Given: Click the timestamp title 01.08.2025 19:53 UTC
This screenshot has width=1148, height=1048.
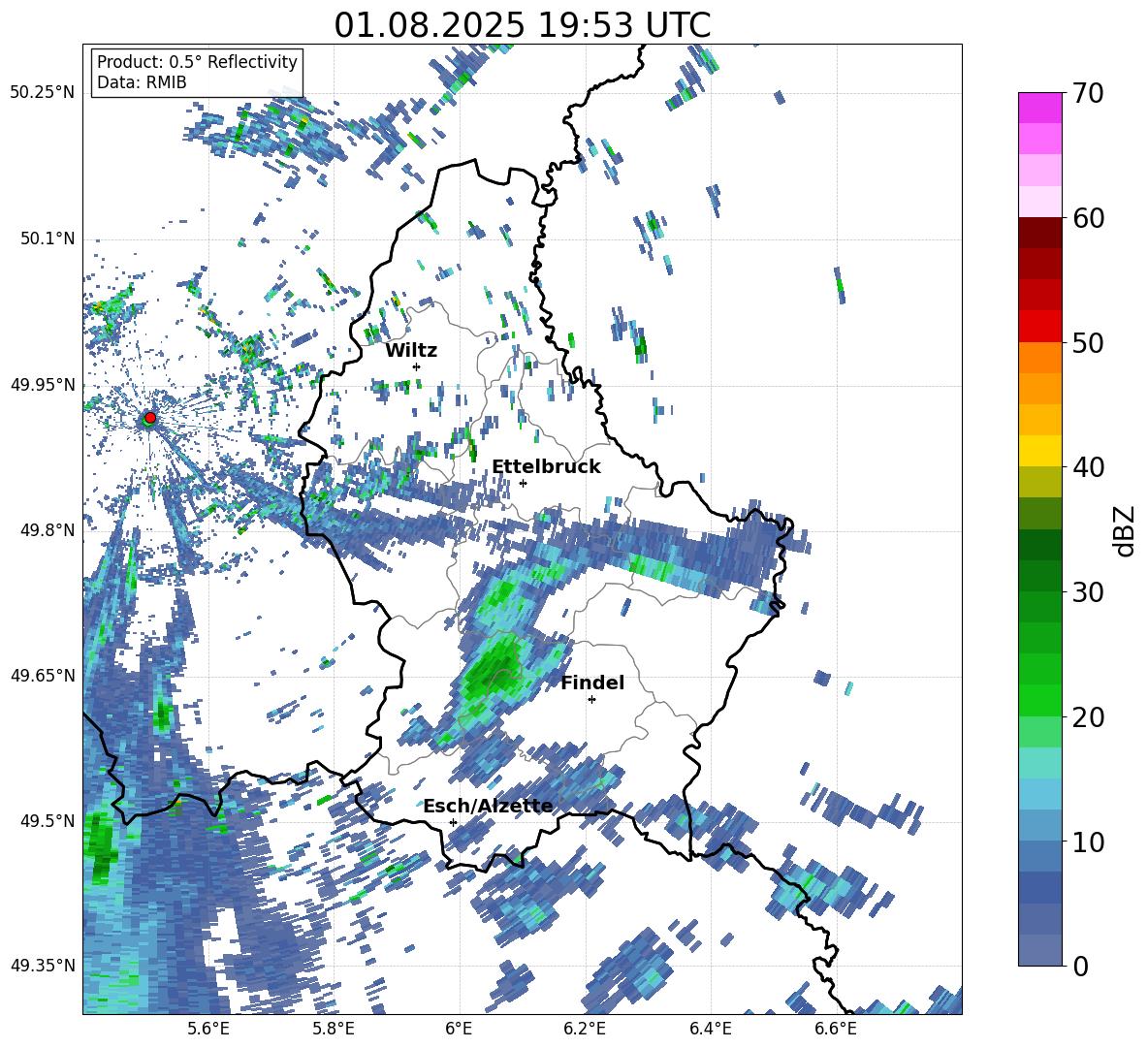Looking at the screenshot, I should [522, 25].
